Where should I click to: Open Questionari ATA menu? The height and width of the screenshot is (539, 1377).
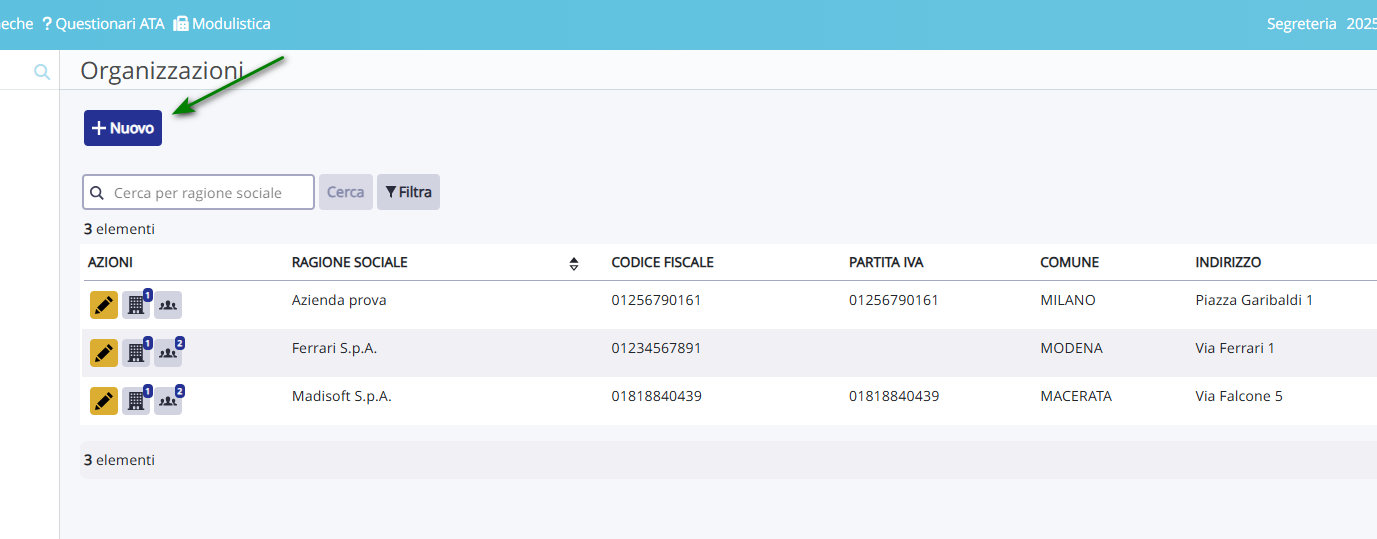103,23
